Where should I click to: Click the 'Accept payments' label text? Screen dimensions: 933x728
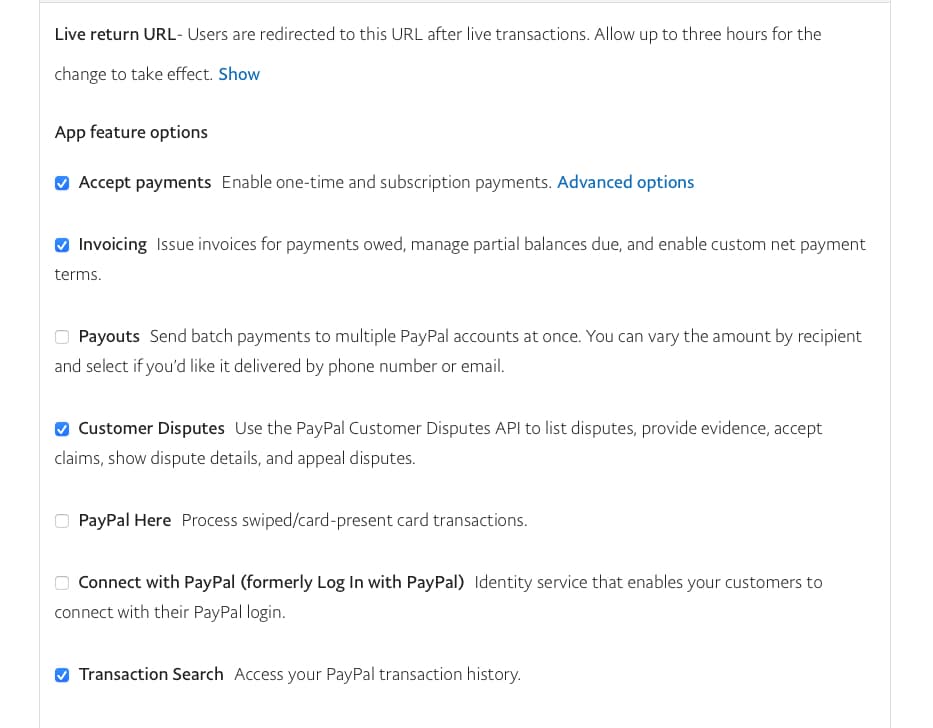pyautogui.click(x=145, y=182)
